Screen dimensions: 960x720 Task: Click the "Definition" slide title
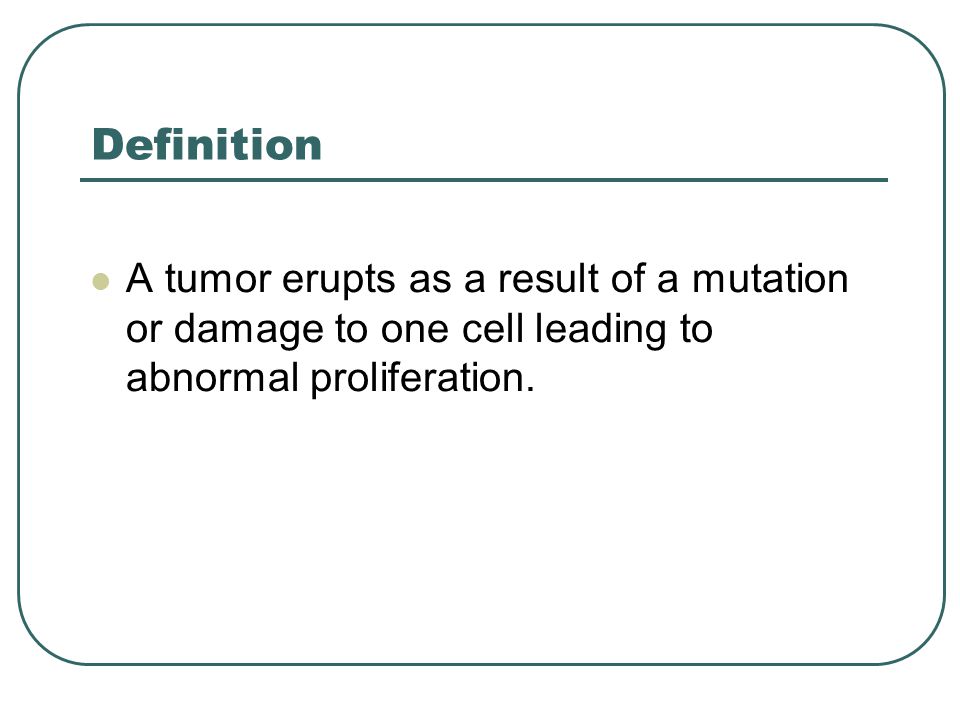(x=207, y=145)
